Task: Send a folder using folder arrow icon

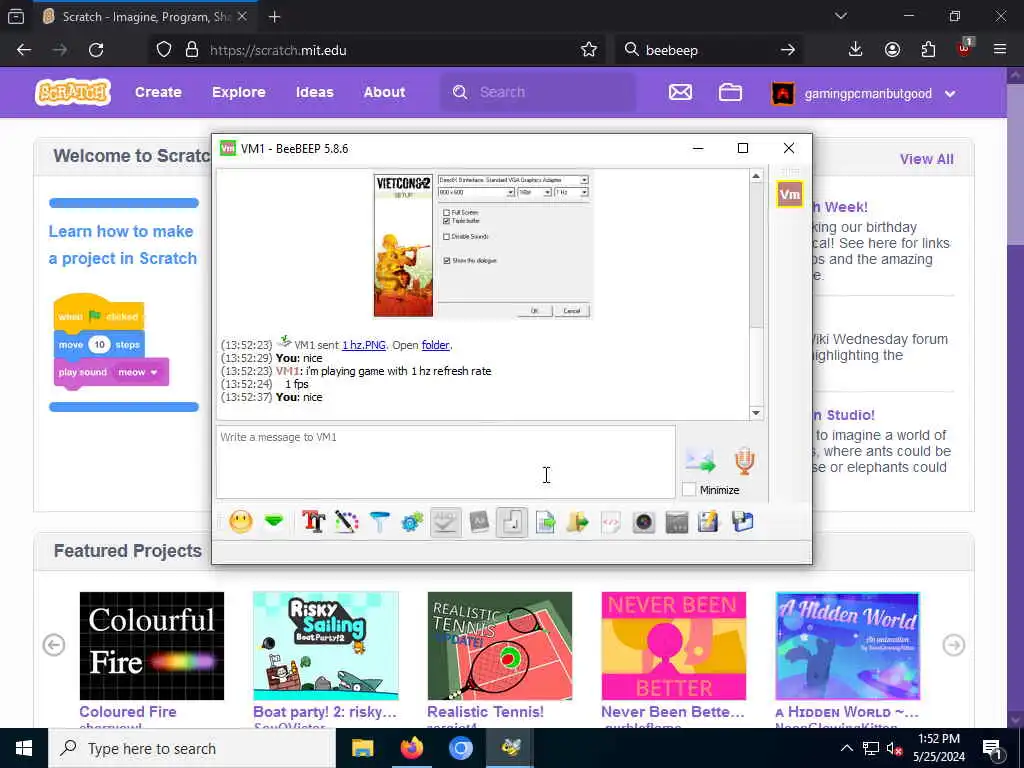Action: coord(577,522)
